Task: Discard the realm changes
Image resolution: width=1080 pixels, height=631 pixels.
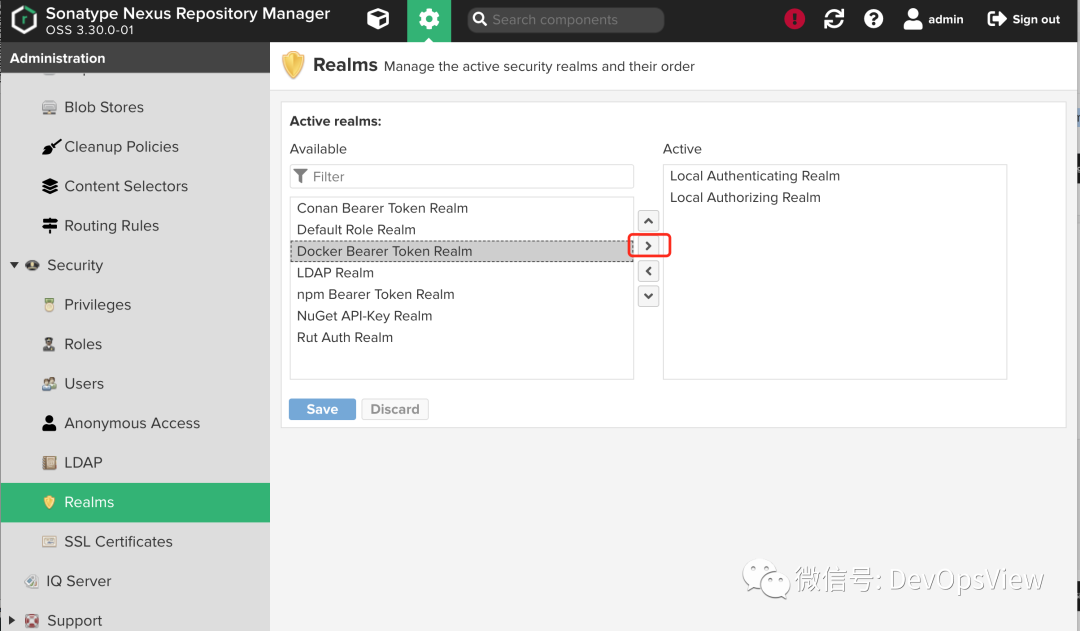Action: pyautogui.click(x=395, y=409)
